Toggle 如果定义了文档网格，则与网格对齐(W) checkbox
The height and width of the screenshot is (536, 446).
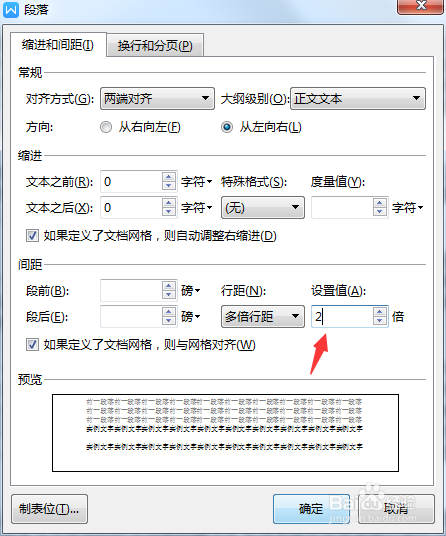(x=32, y=345)
